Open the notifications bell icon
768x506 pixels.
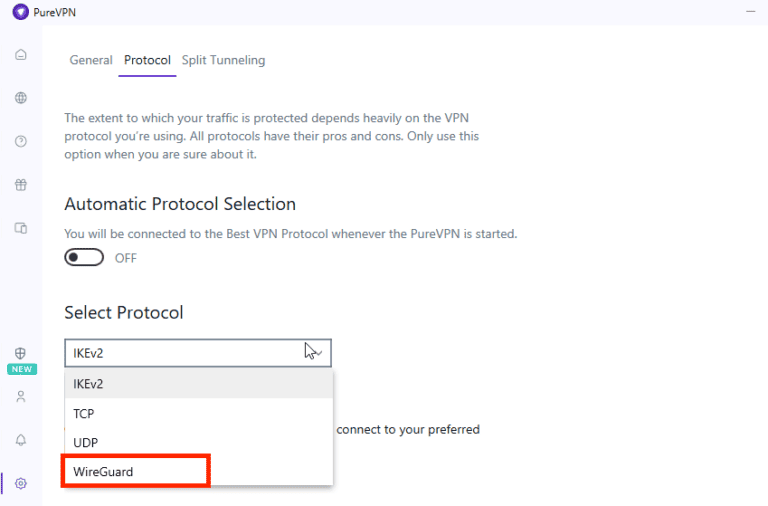(x=21, y=440)
